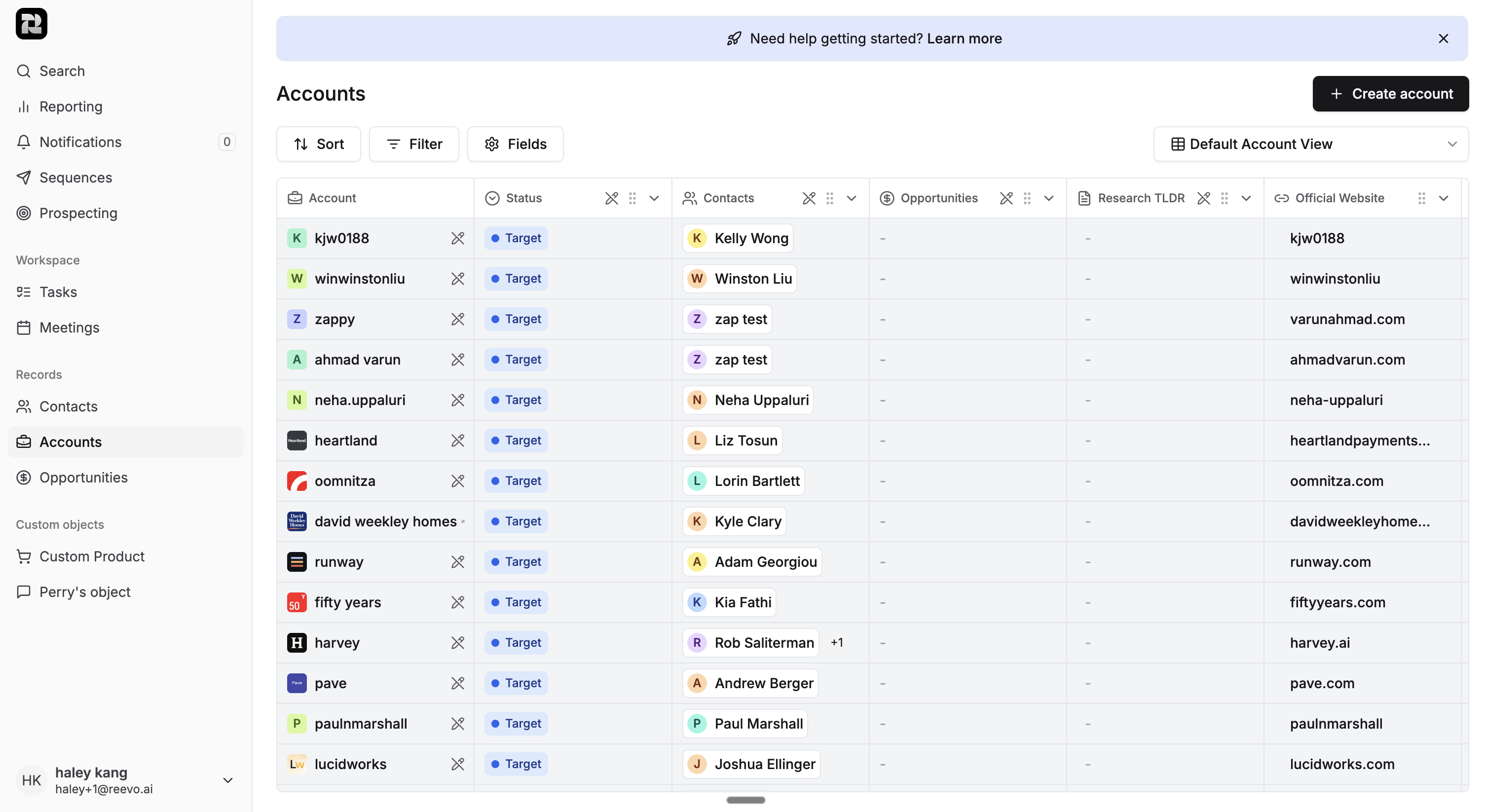Click the horizontal scrollbar under the table

coord(745,800)
